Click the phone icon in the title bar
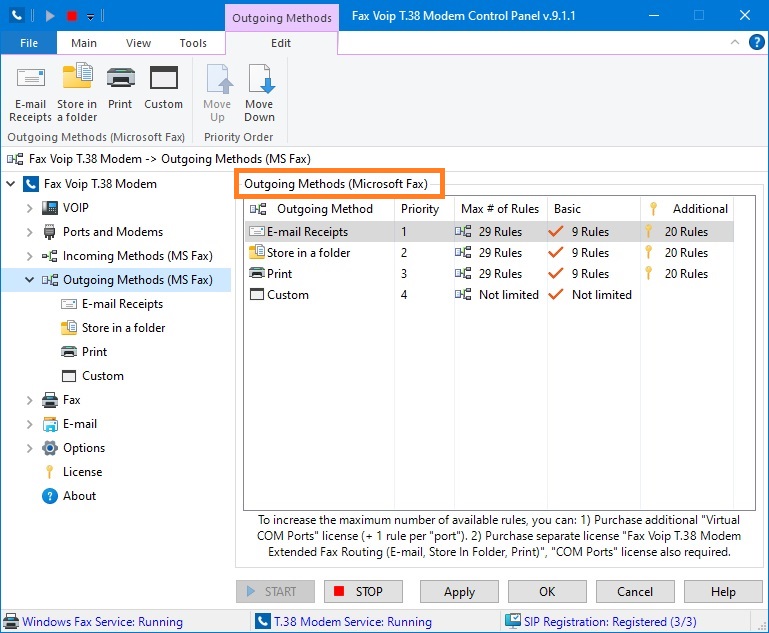The width and height of the screenshot is (769, 633). click(x=17, y=15)
